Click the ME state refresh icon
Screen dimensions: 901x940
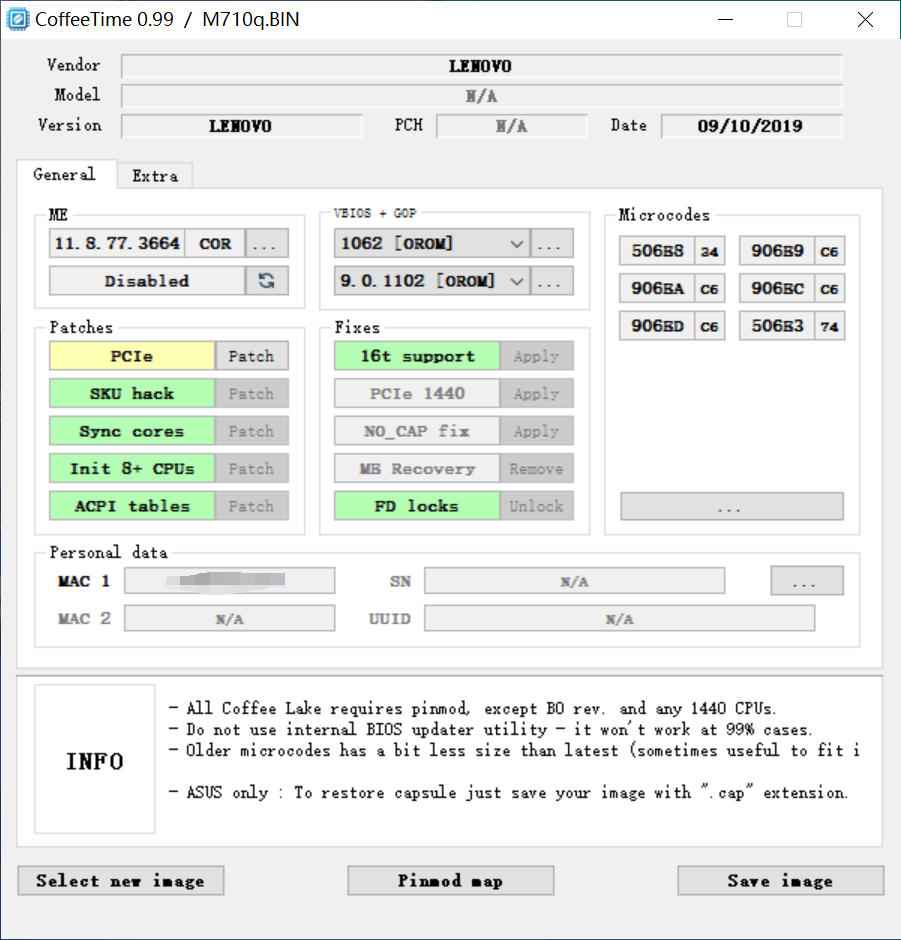(267, 281)
